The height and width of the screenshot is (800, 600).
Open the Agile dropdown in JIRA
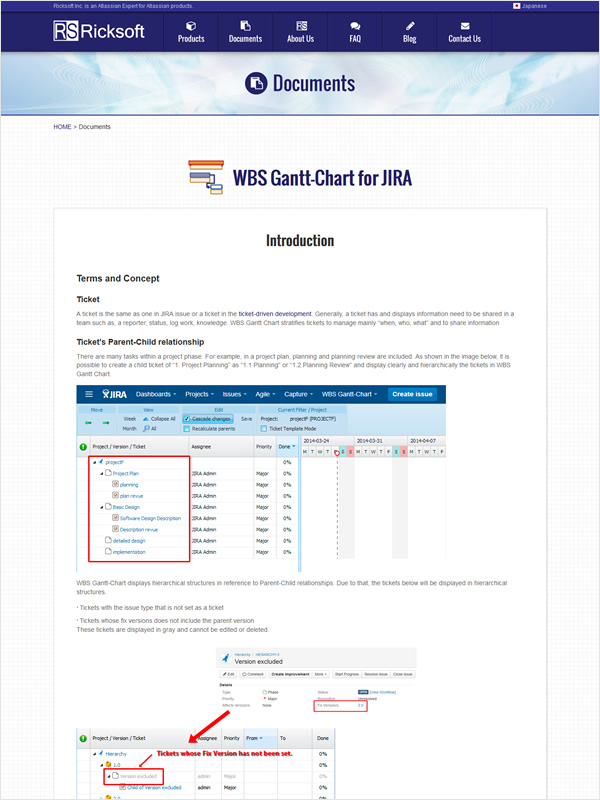click(265, 394)
